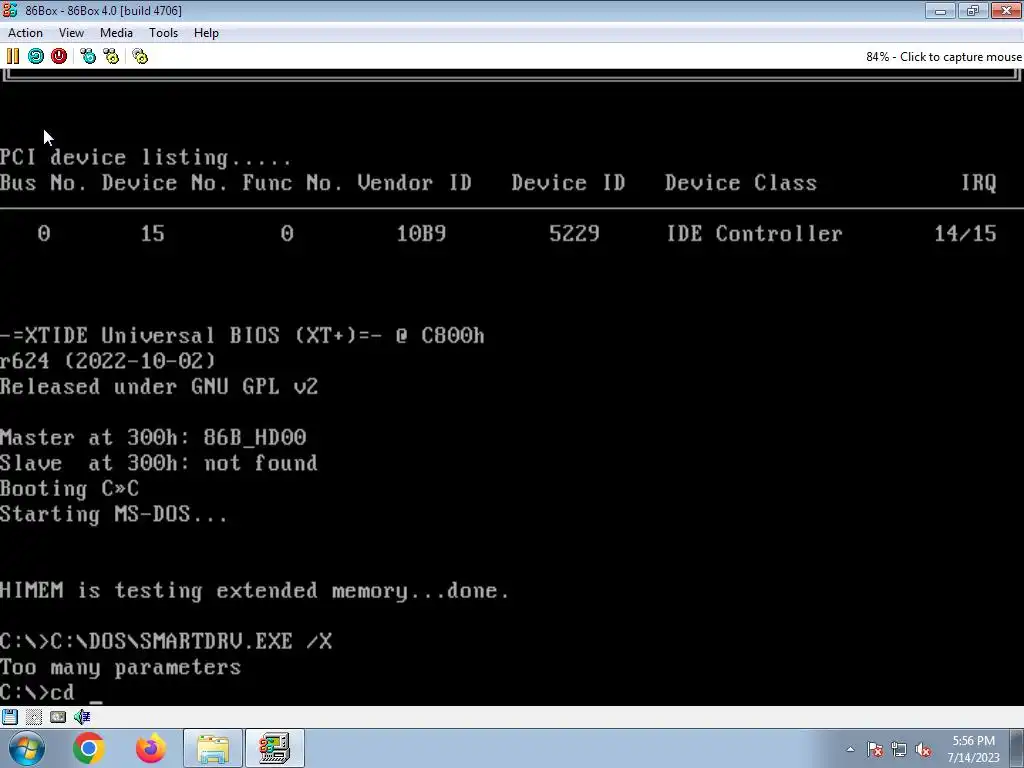
Task: Click 'IDE Controller' in the PCI listing
Action: pyautogui.click(x=754, y=234)
